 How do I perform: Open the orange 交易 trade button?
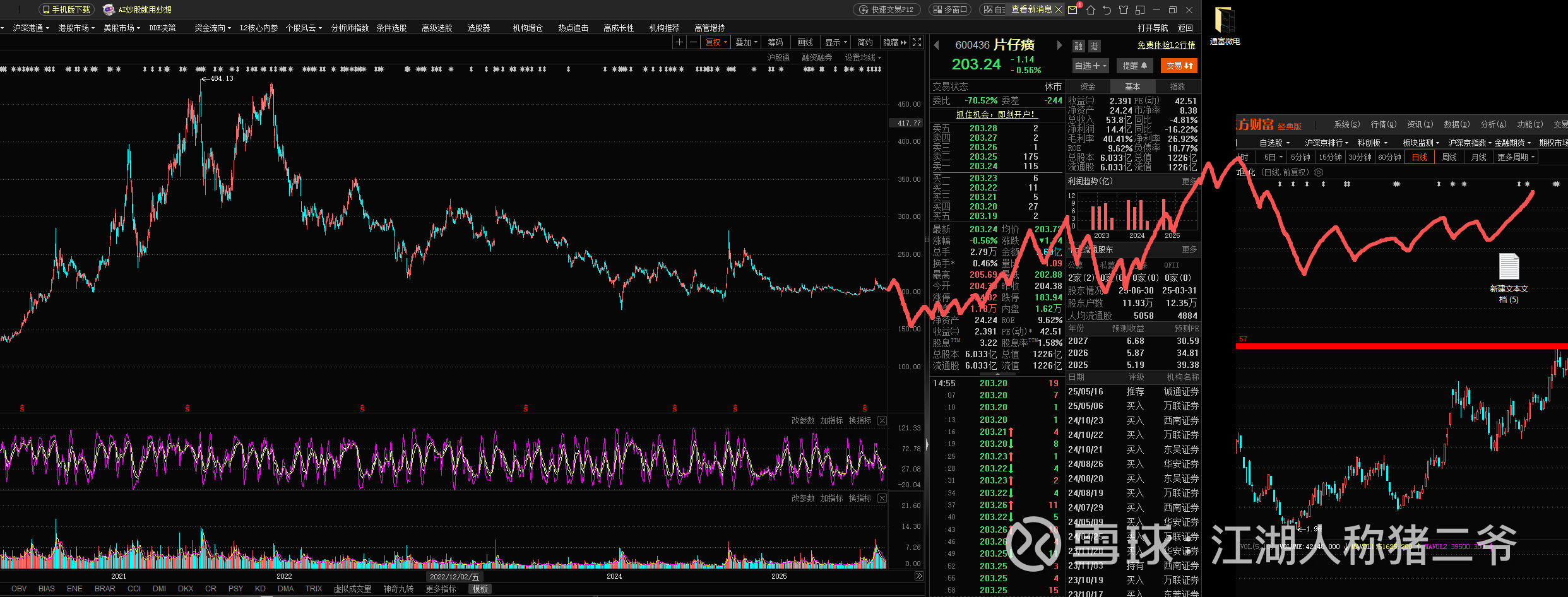pos(1179,66)
